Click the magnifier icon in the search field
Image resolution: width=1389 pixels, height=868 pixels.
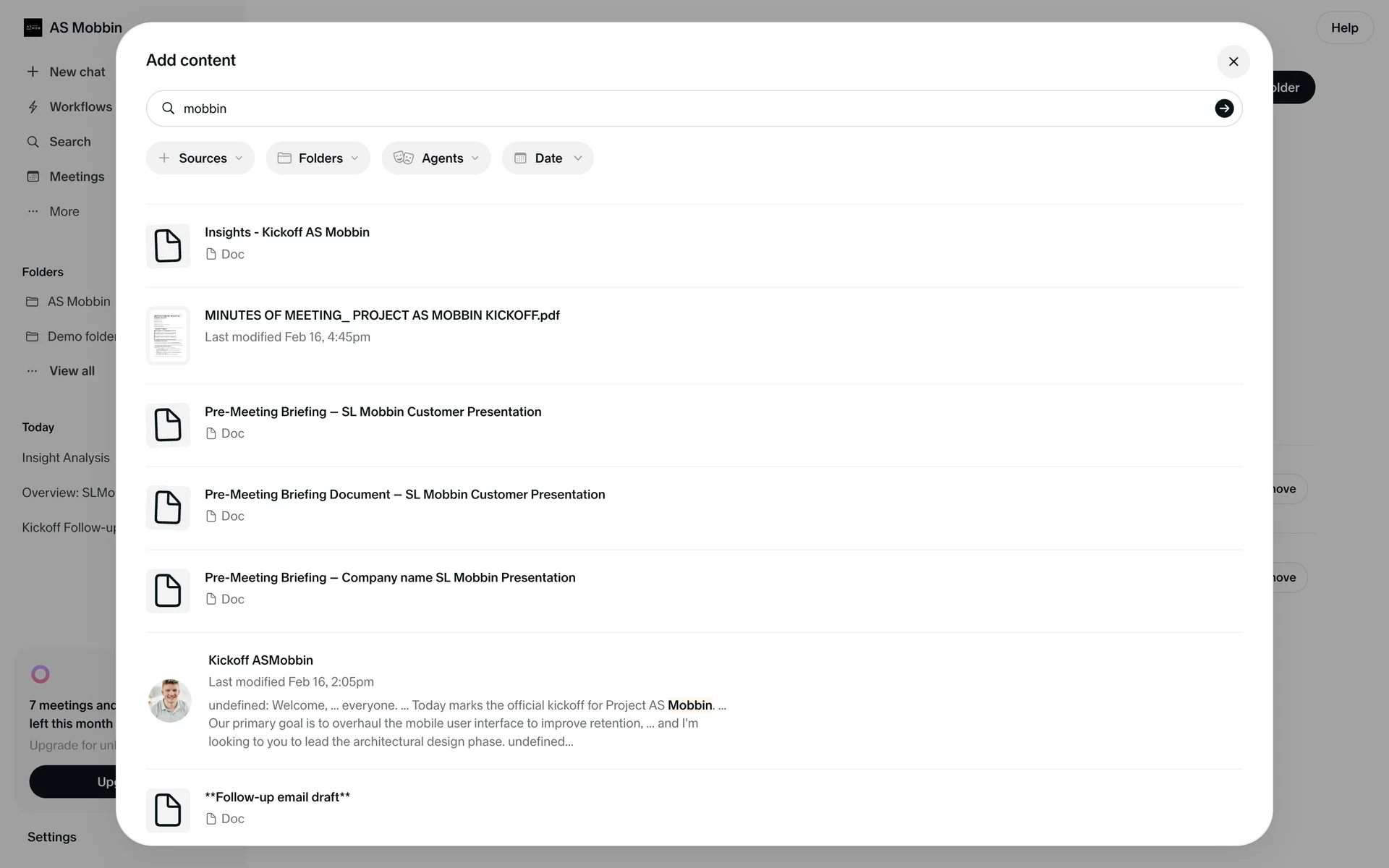click(168, 109)
